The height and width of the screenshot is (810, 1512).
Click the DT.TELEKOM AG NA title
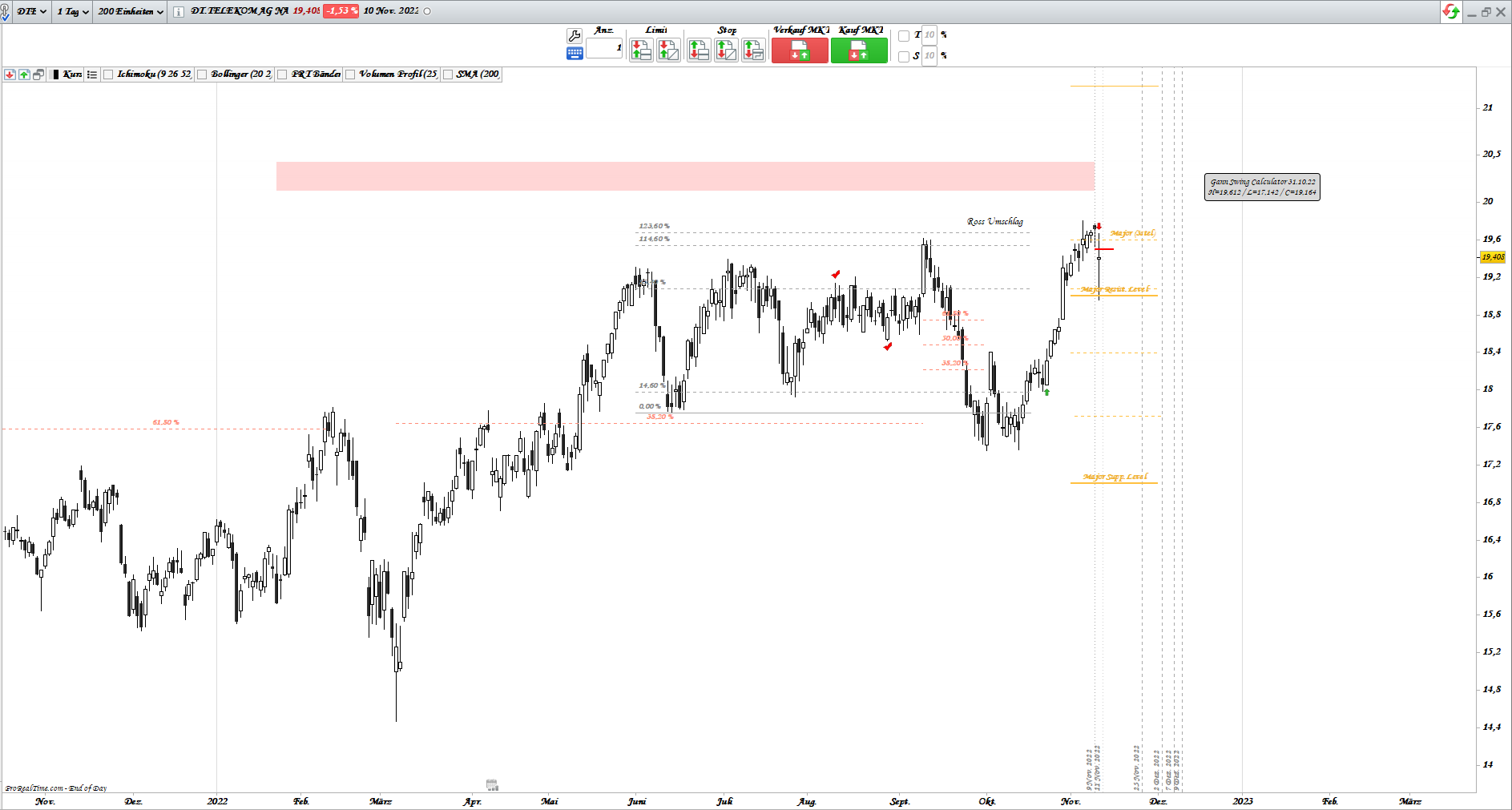(x=239, y=11)
